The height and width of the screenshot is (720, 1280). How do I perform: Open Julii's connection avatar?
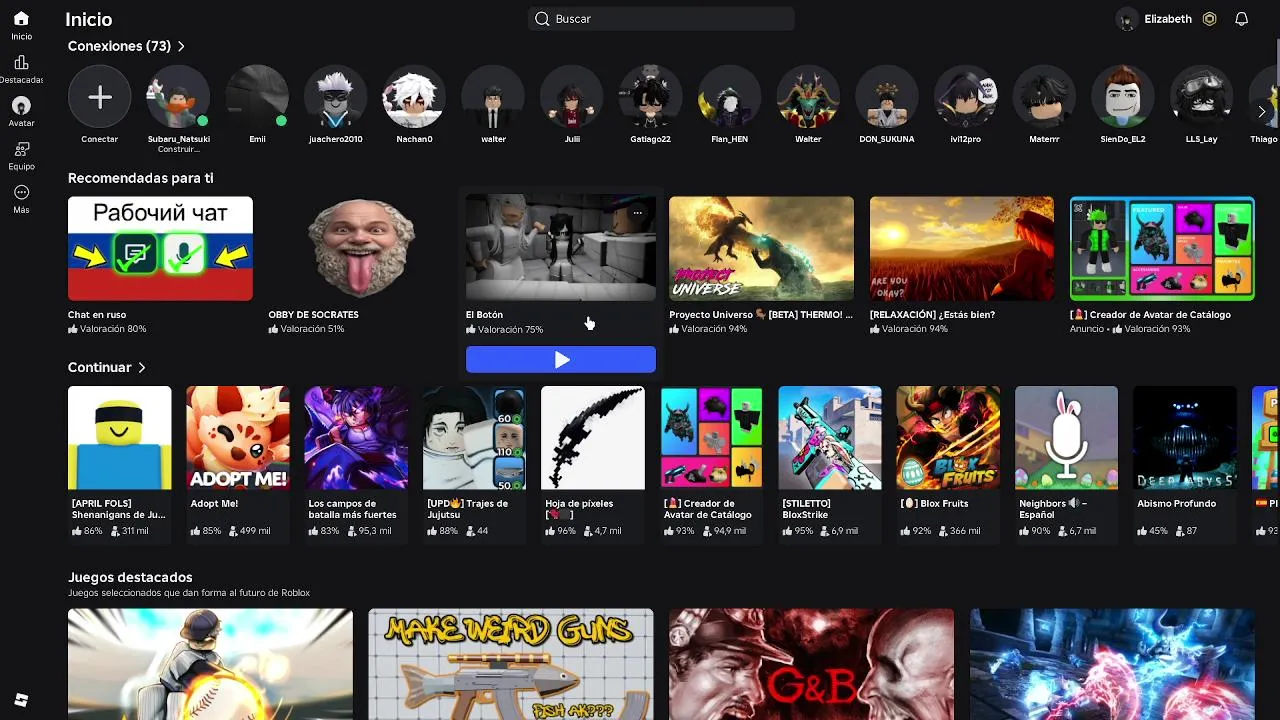[x=572, y=97]
